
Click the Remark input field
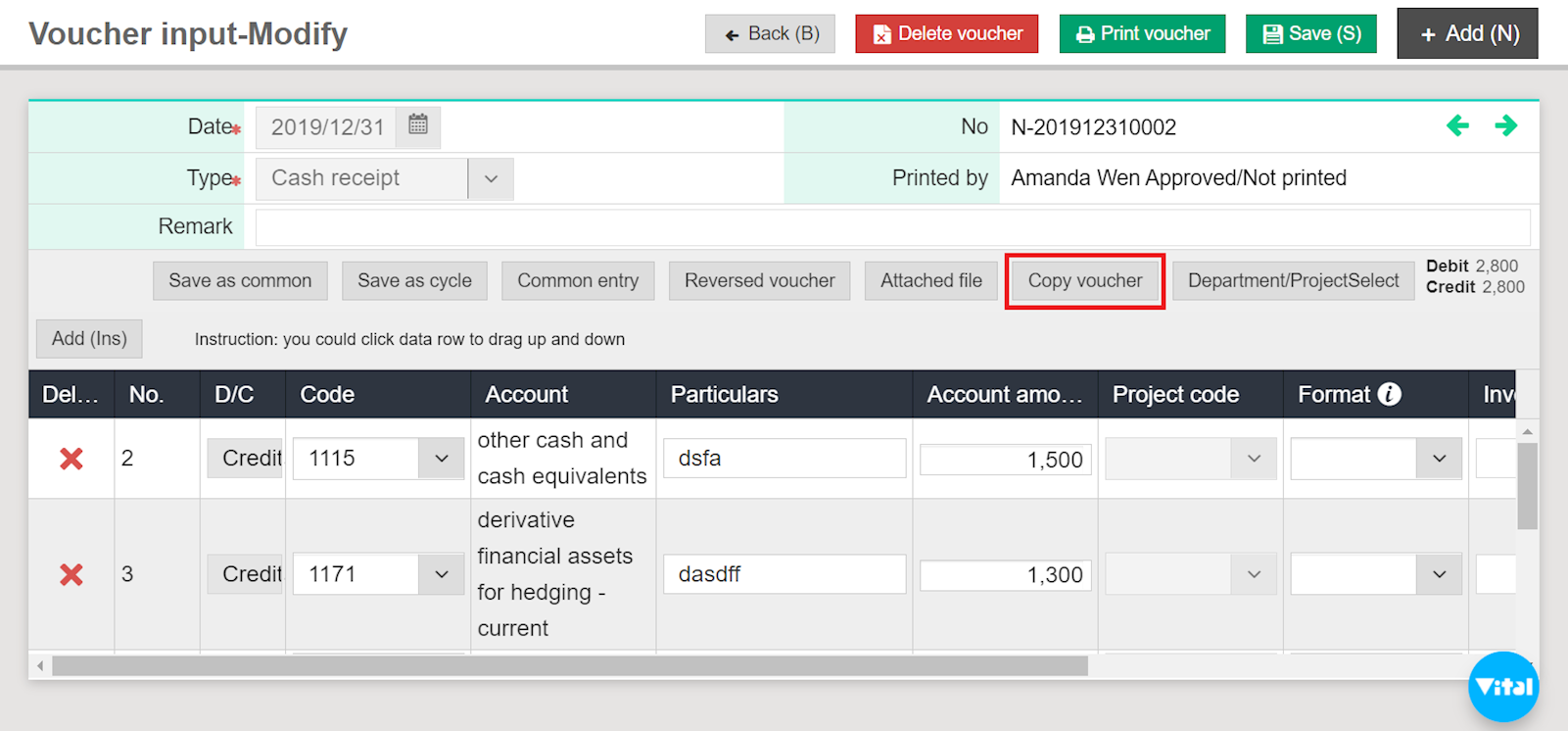891,227
